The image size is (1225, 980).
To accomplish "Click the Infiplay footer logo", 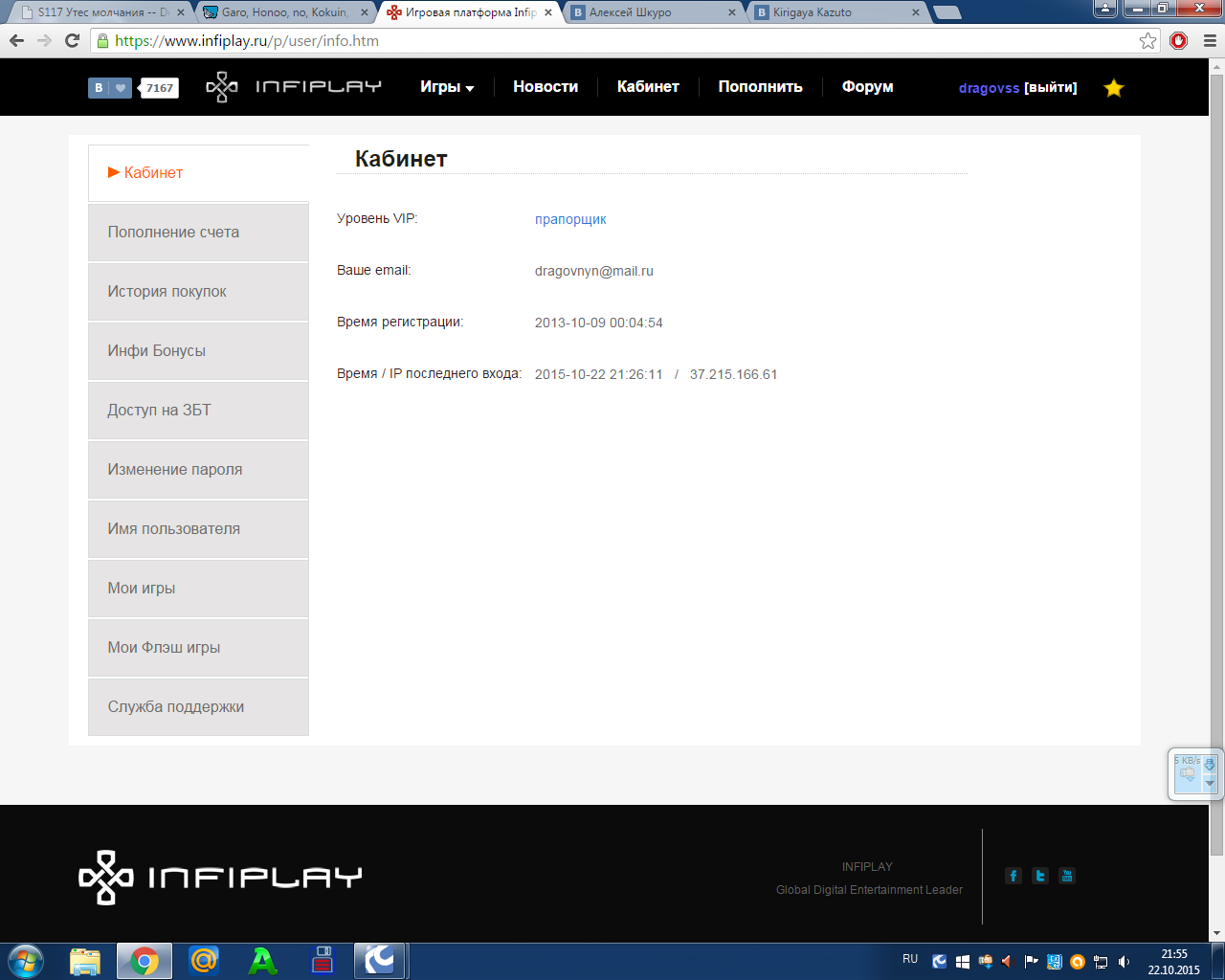I will (x=220, y=877).
